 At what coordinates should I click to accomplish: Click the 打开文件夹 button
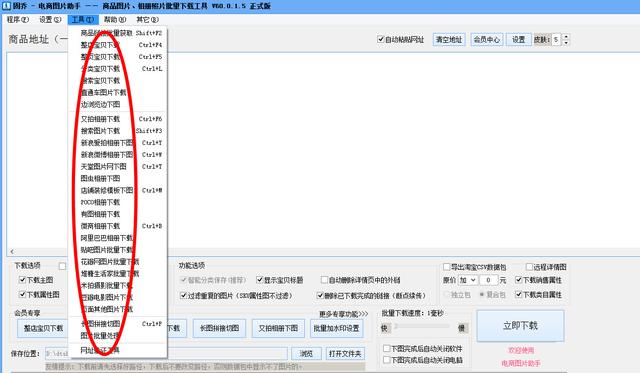[345, 354]
